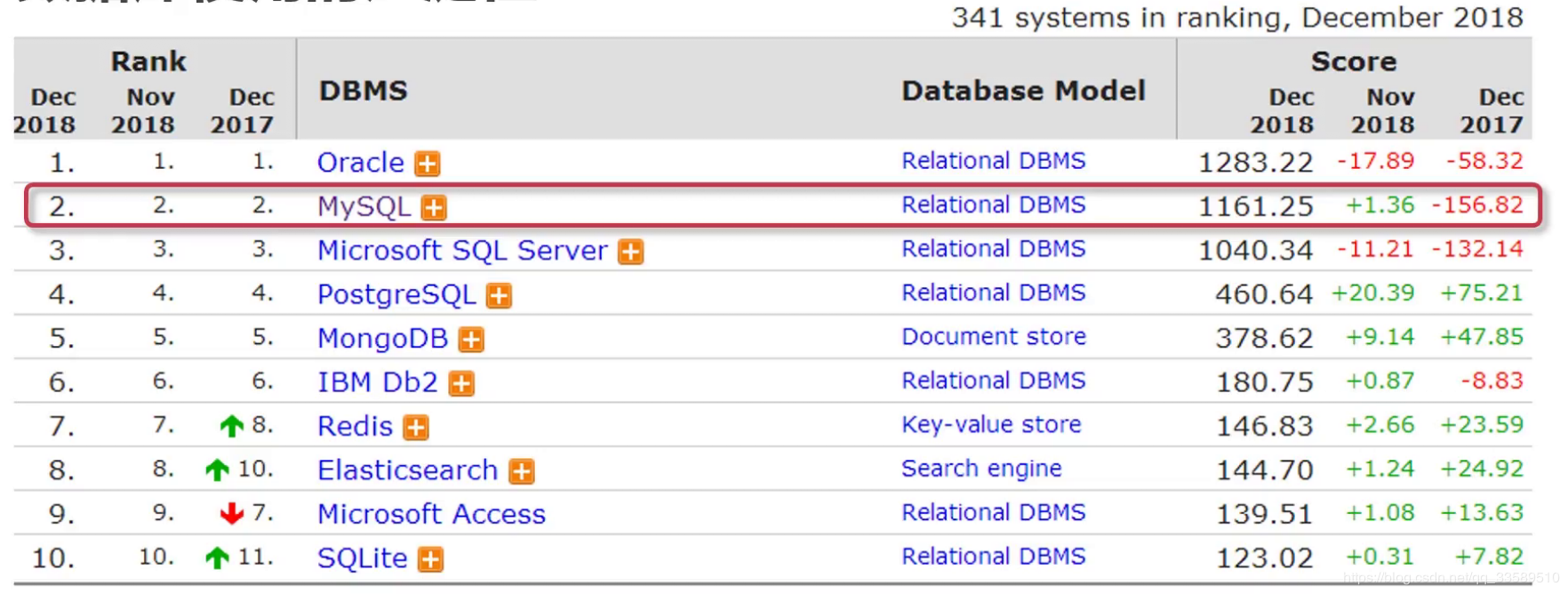This screenshot has width=1568, height=594.
Task: Click the Redis link
Action: pyautogui.click(x=355, y=427)
